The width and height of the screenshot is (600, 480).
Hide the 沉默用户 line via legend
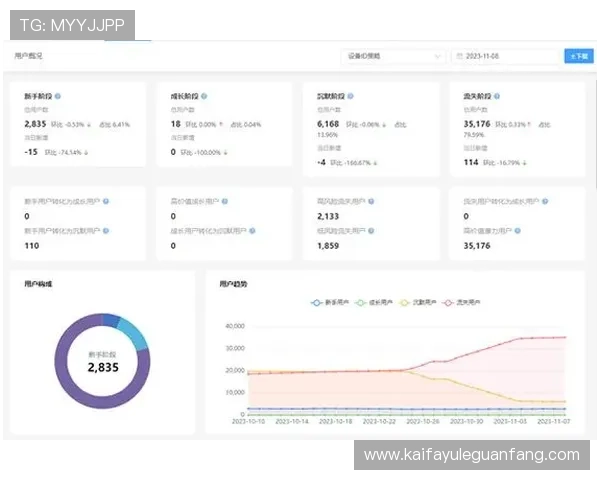point(414,300)
